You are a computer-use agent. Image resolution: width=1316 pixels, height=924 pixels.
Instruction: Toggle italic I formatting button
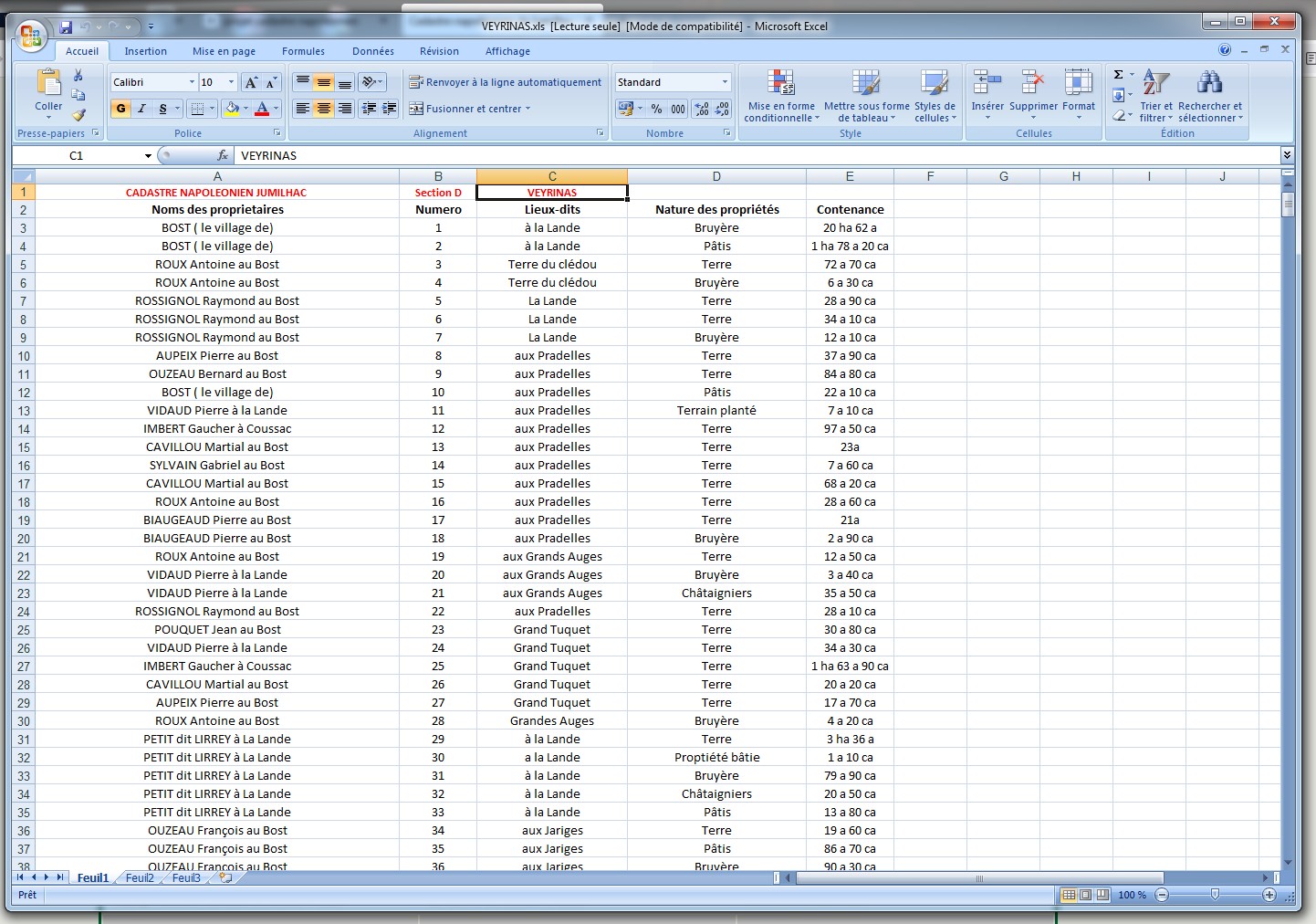tap(142, 109)
